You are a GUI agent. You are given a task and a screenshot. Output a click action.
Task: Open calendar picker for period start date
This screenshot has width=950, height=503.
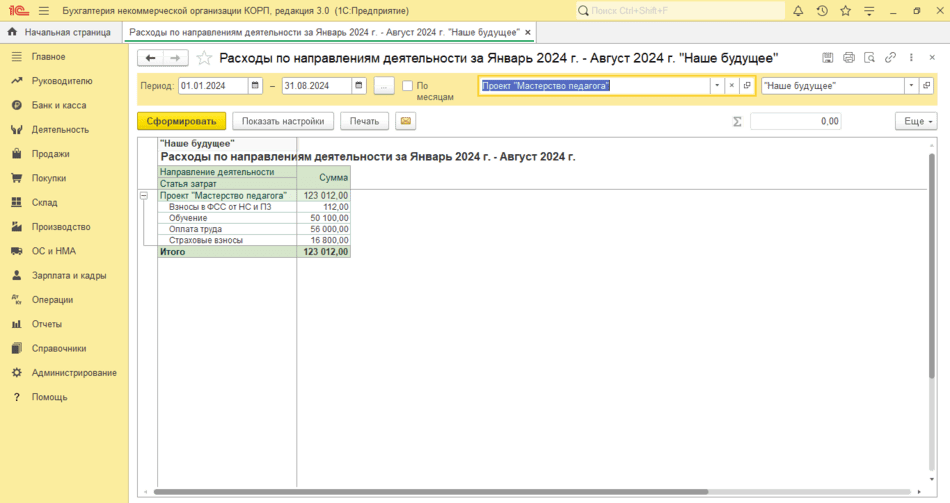point(255,86)
